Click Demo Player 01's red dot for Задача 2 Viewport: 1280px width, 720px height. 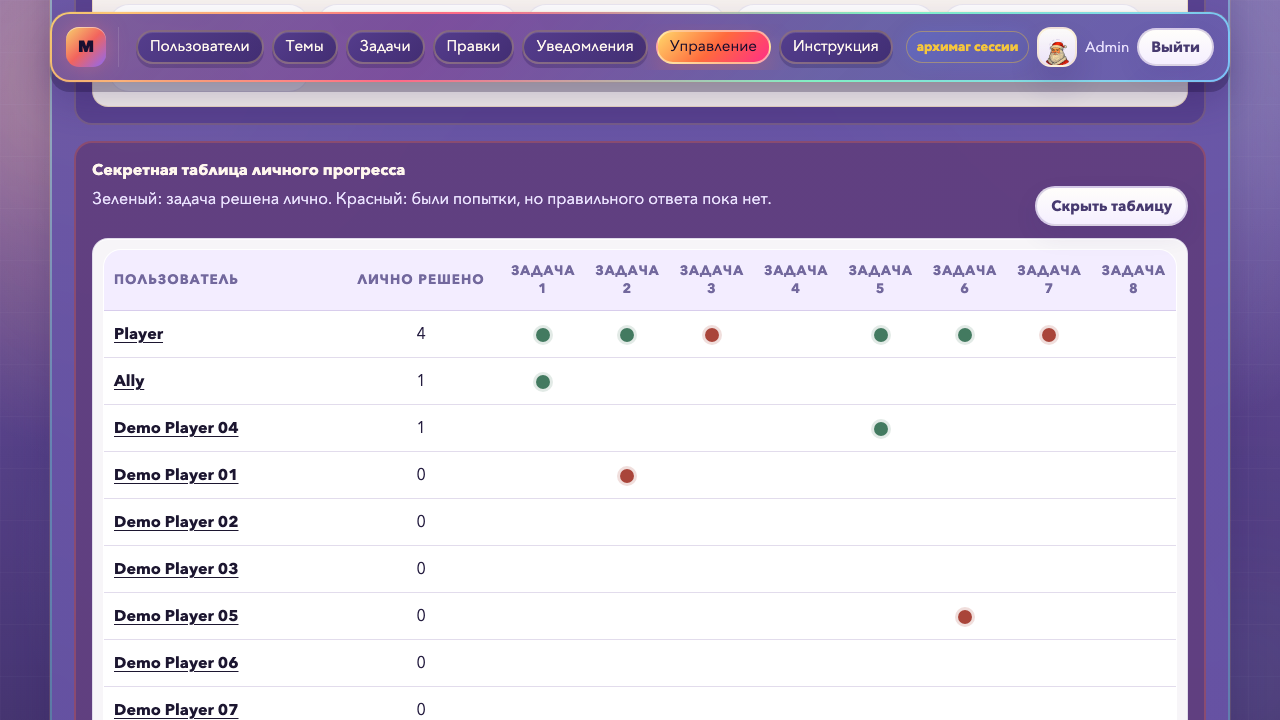627,476
